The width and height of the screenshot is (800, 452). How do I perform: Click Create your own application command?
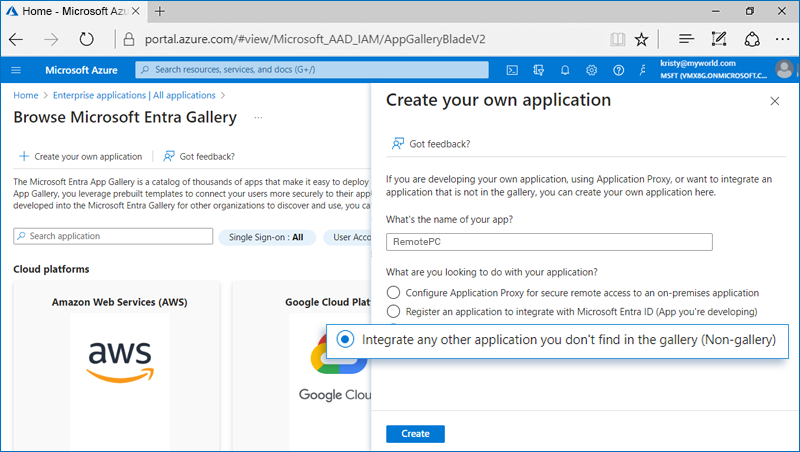pyautogui.click(x=80, y=156)
